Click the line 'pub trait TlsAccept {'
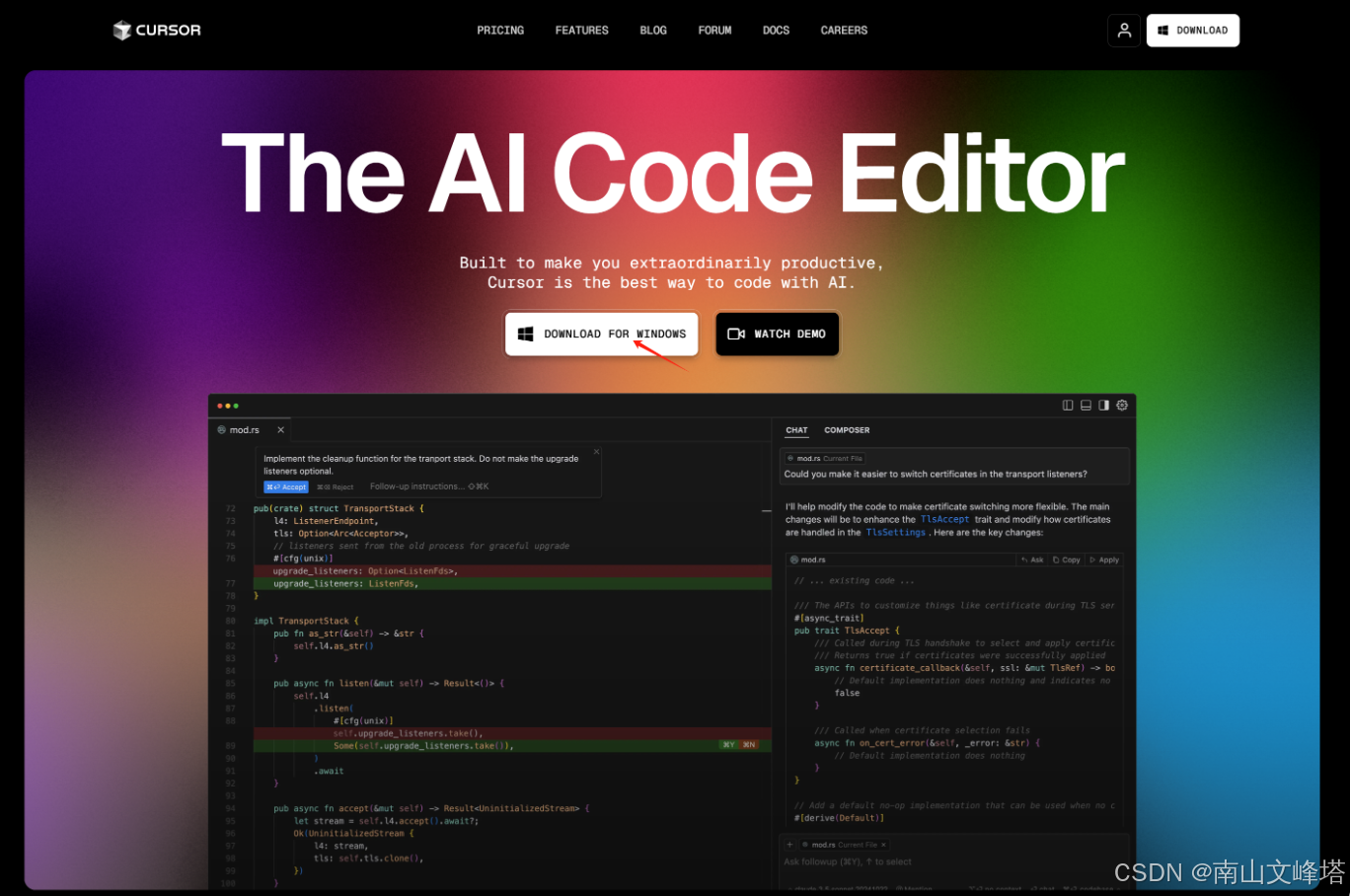 pos(847,631)
